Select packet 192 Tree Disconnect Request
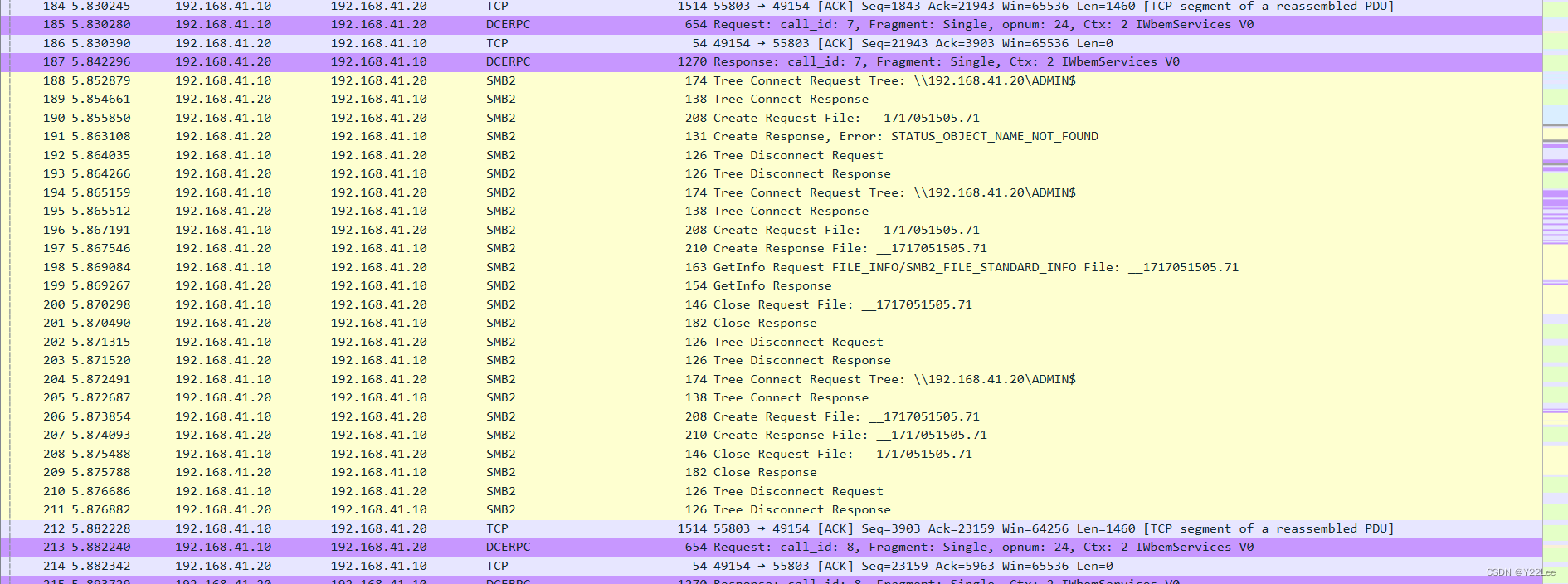This screenshot has width=1568, height=584. (x=772, y=155)
